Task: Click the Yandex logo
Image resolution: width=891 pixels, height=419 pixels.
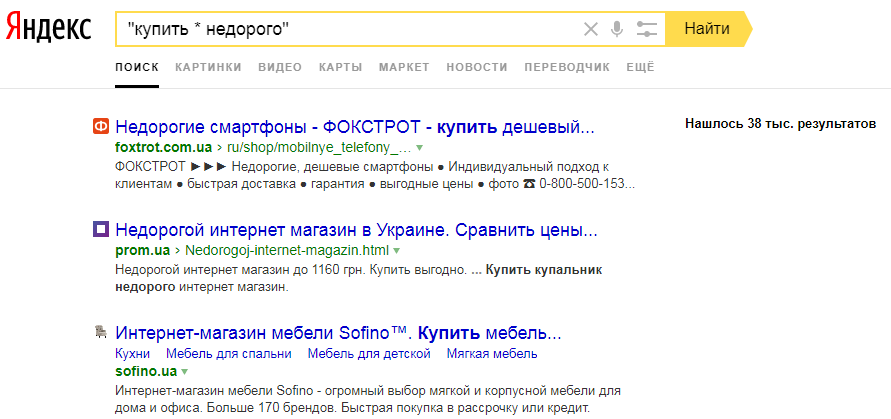Action: [48, 28]
